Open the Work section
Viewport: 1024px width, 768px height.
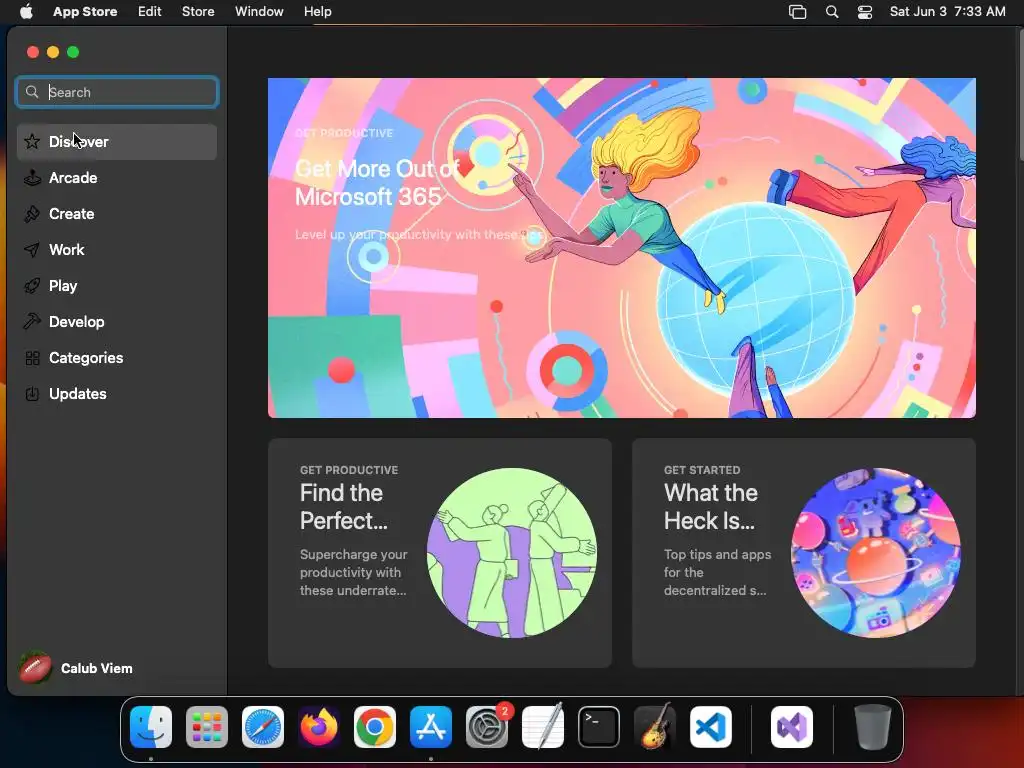pyautogui.click(x=117, y=249)
